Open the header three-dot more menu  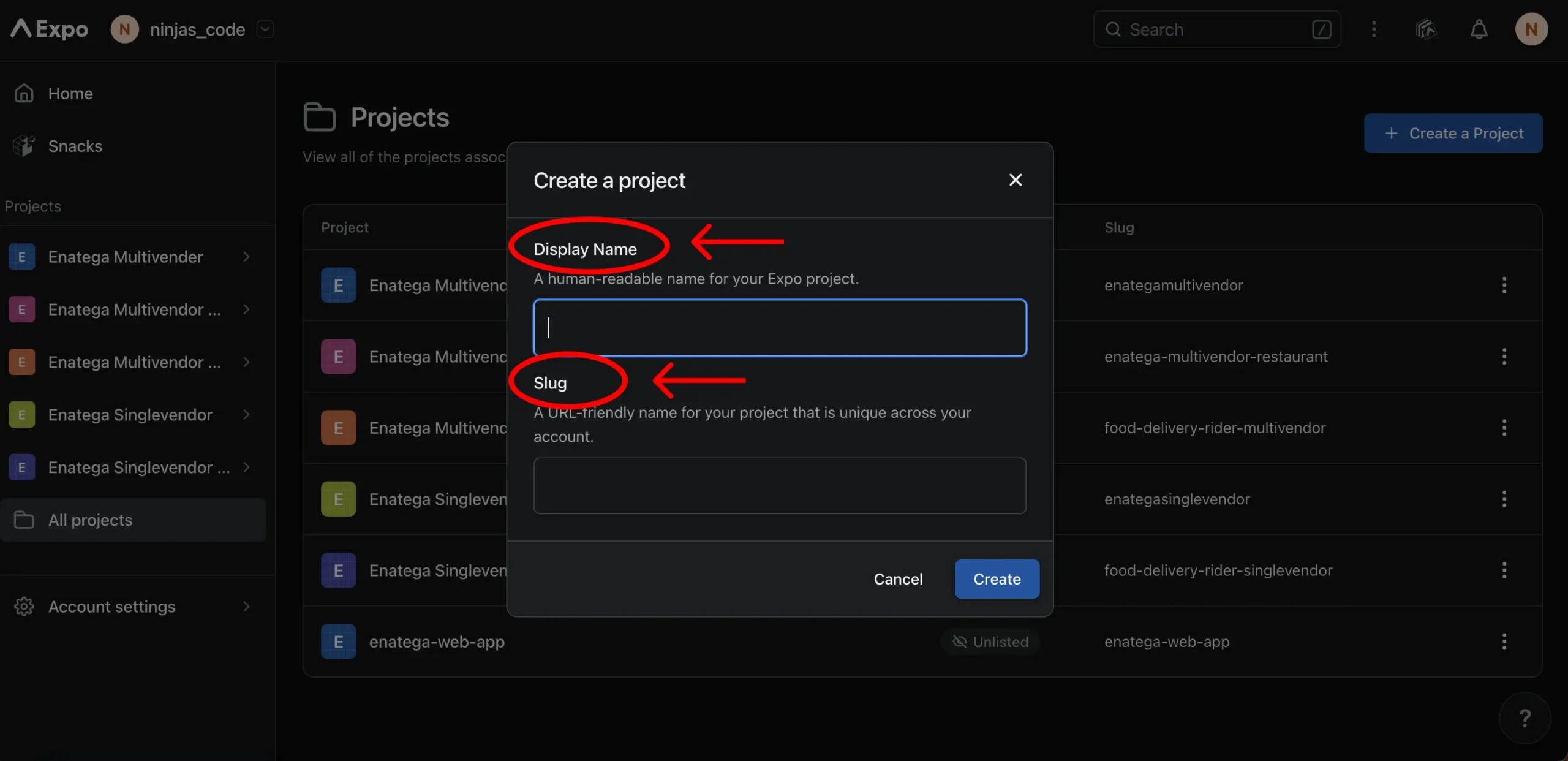point(1374,29)
